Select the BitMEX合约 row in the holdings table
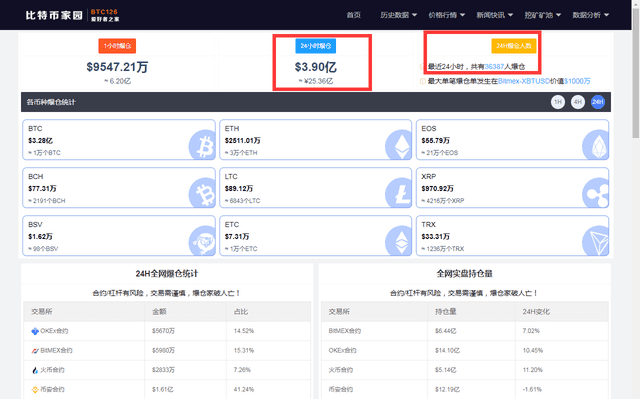This screenshot has height=399, width=640. click(464, 331)
